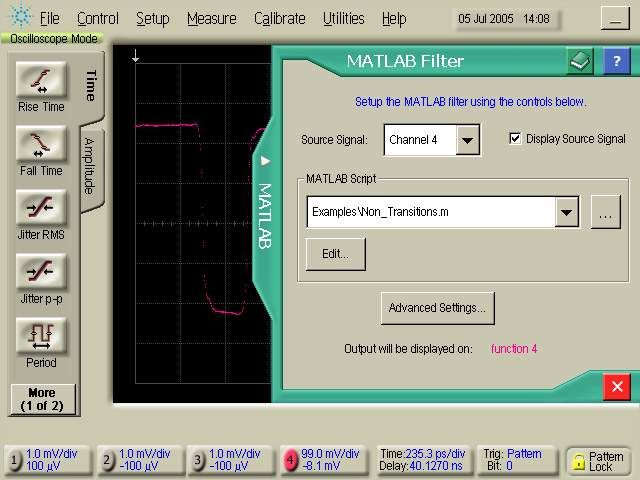This screenshot has width=640, height=480.
Task: Click the Edit... script button
Action: pos(335,254)
